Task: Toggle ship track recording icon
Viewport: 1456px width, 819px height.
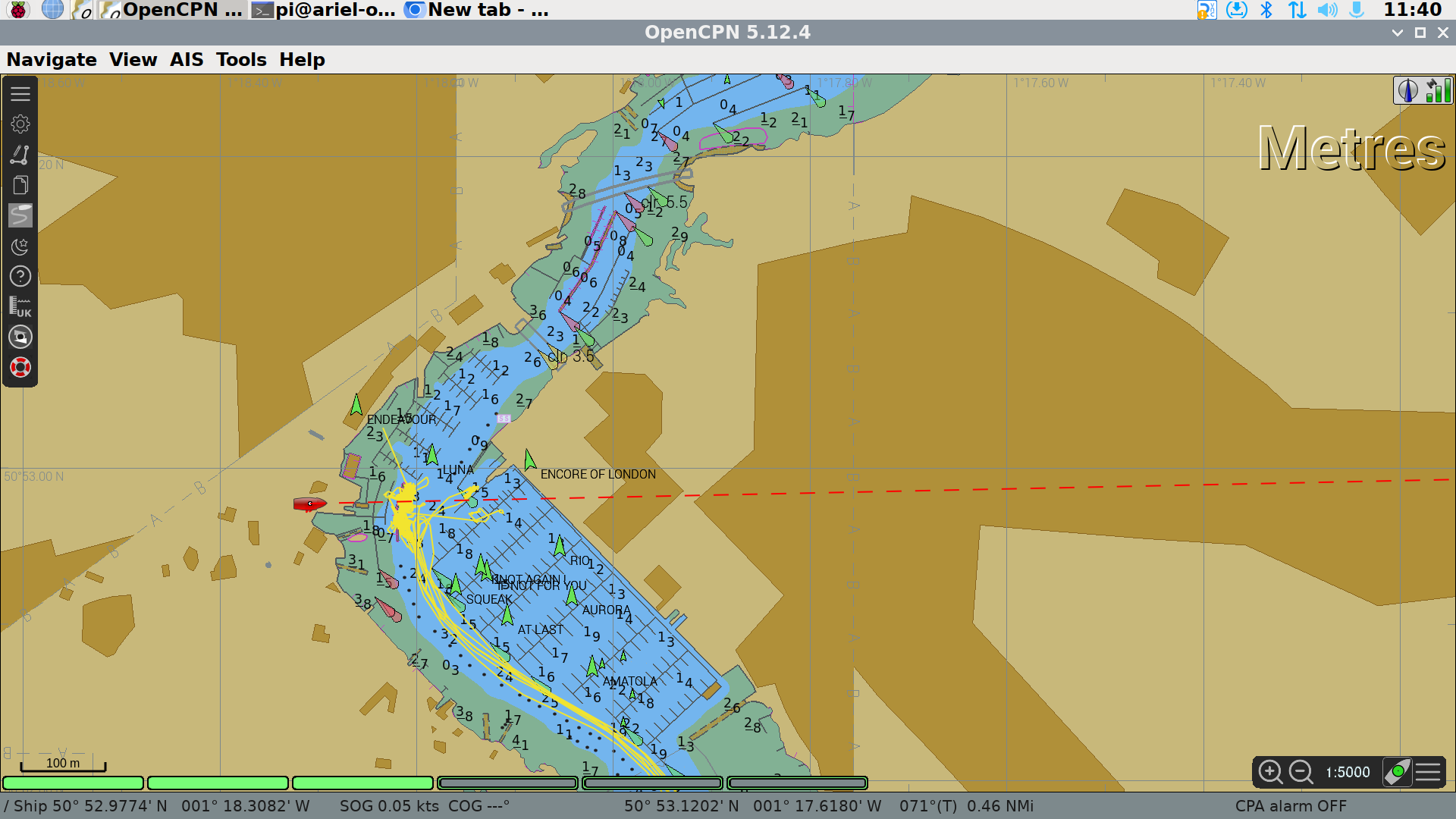Action: pyautogui.click(x=20, y=215)
